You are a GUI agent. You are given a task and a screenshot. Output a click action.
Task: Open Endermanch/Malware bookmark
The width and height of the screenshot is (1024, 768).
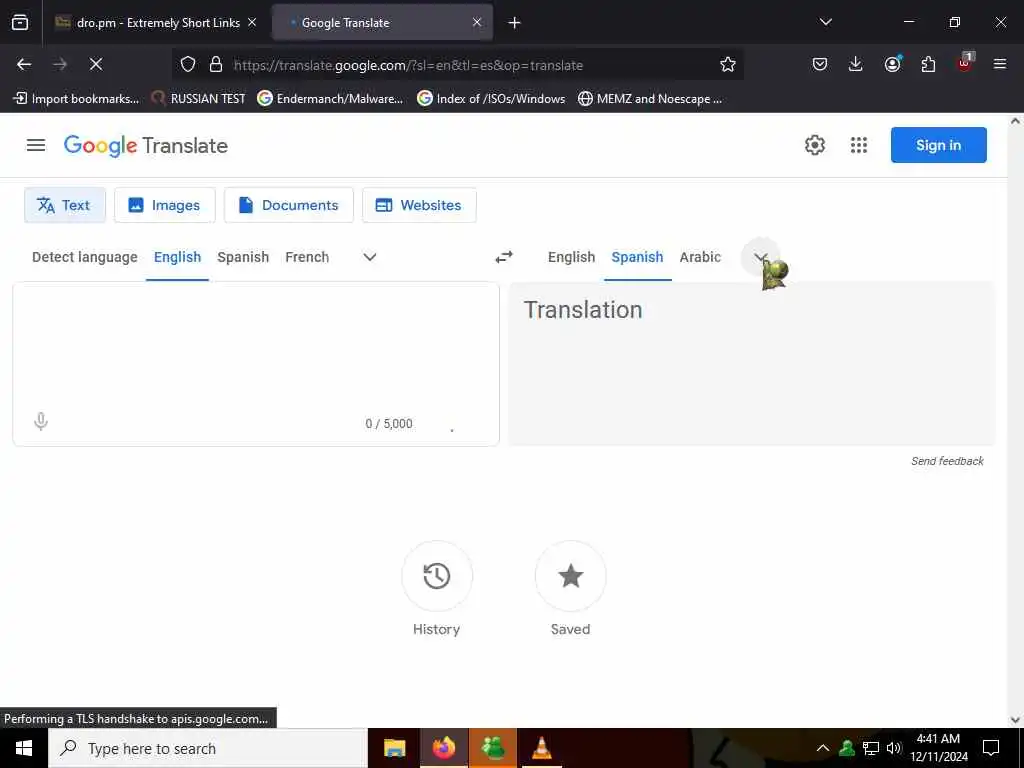pos(330,99)
